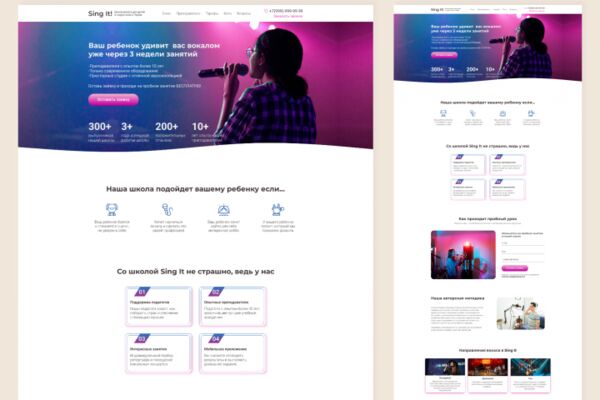Click the '10+' statistic in the large hero

200,126
